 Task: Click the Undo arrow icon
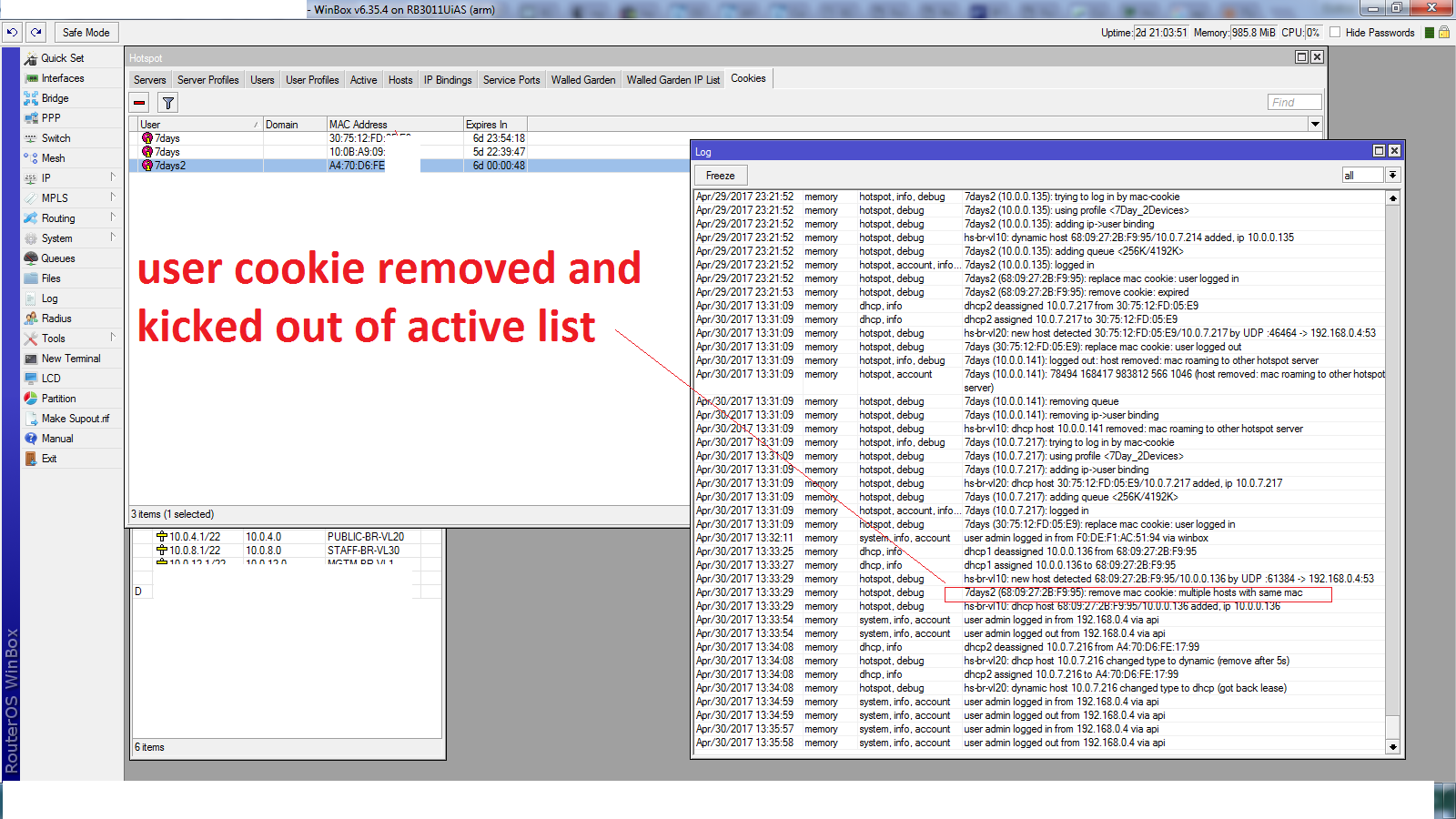[12, 31]
